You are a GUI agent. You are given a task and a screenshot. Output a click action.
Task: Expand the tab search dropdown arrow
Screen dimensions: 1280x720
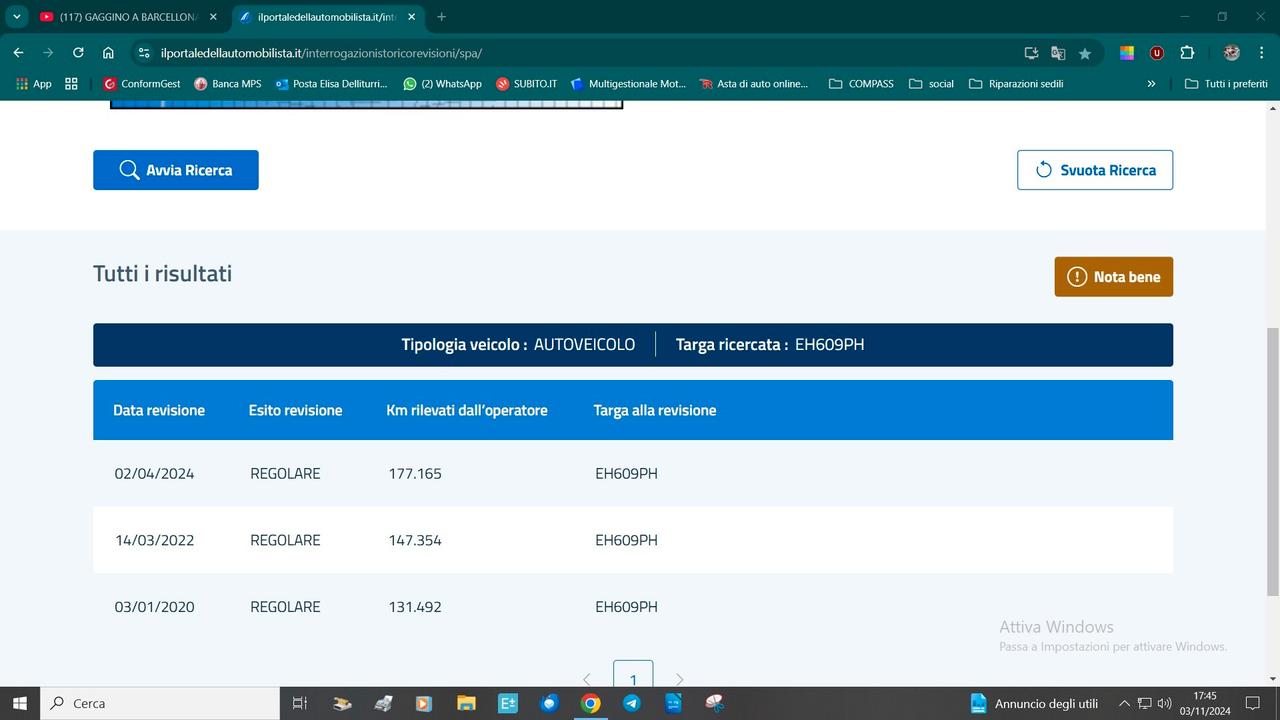click(16, 17)
